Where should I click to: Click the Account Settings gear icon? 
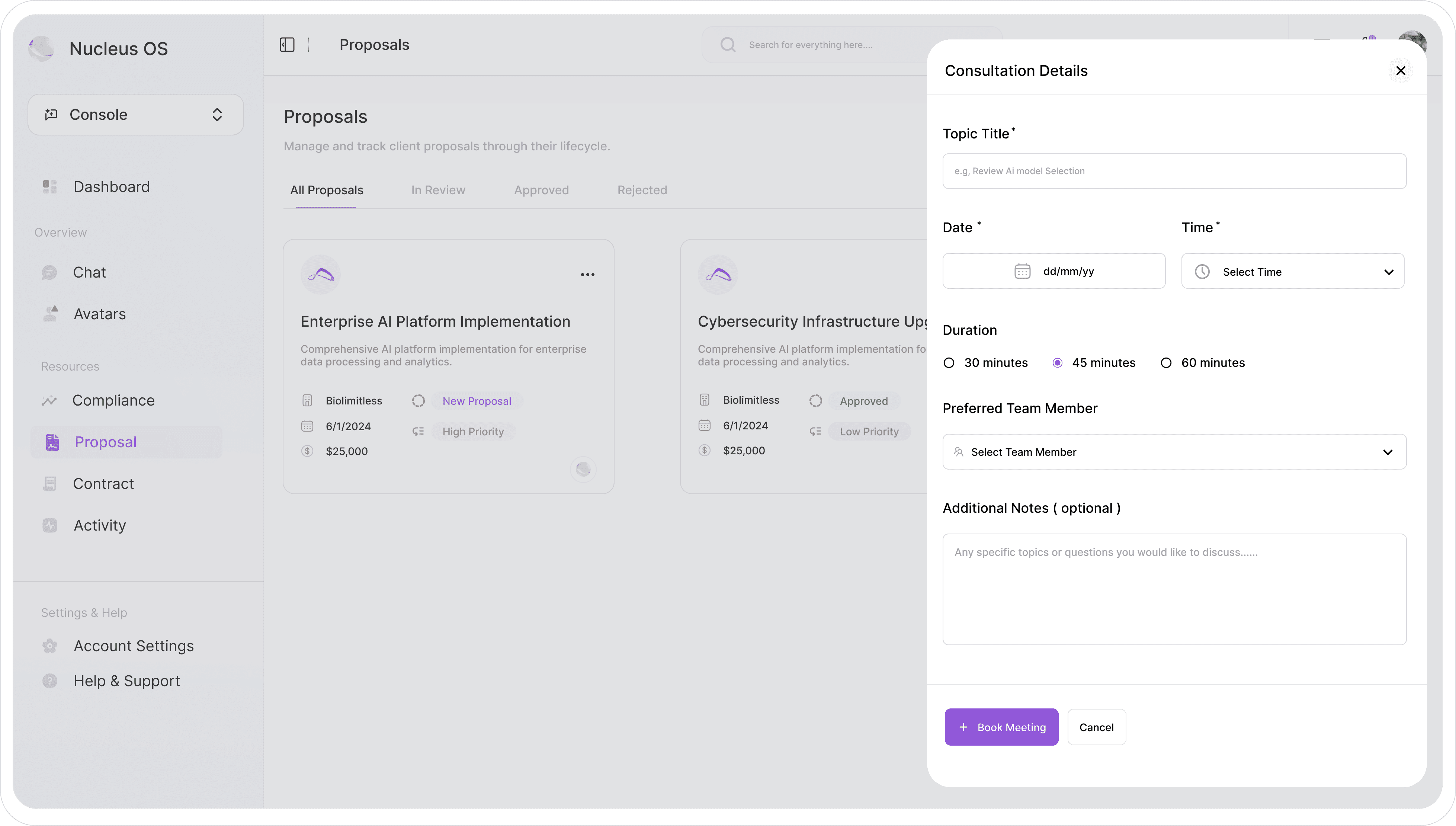click(50, 646)
